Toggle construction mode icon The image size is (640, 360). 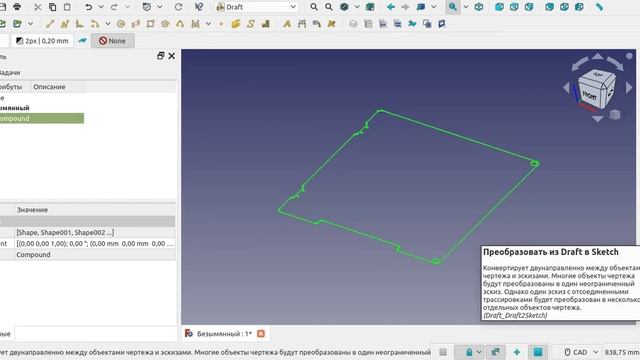(x=82, y=40)
